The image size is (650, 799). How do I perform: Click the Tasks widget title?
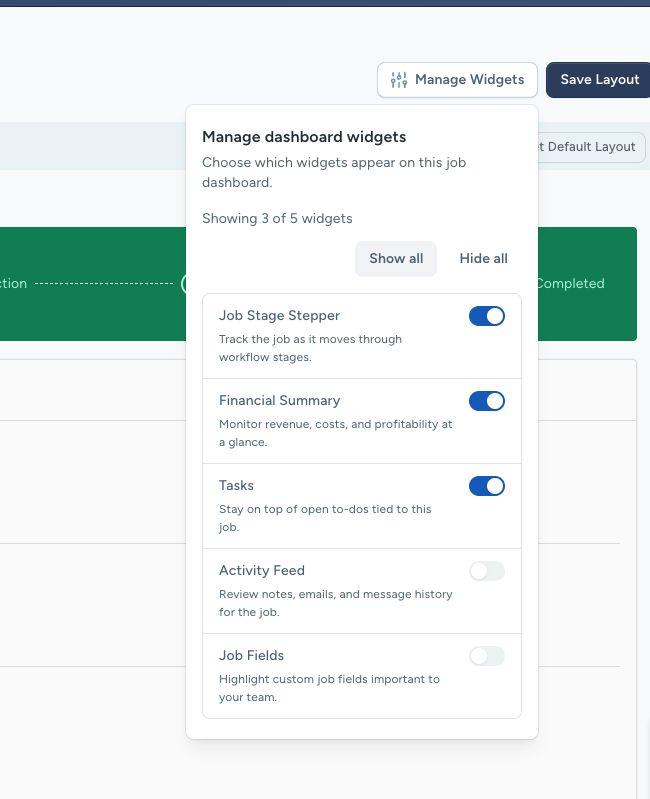click(236, 486)
